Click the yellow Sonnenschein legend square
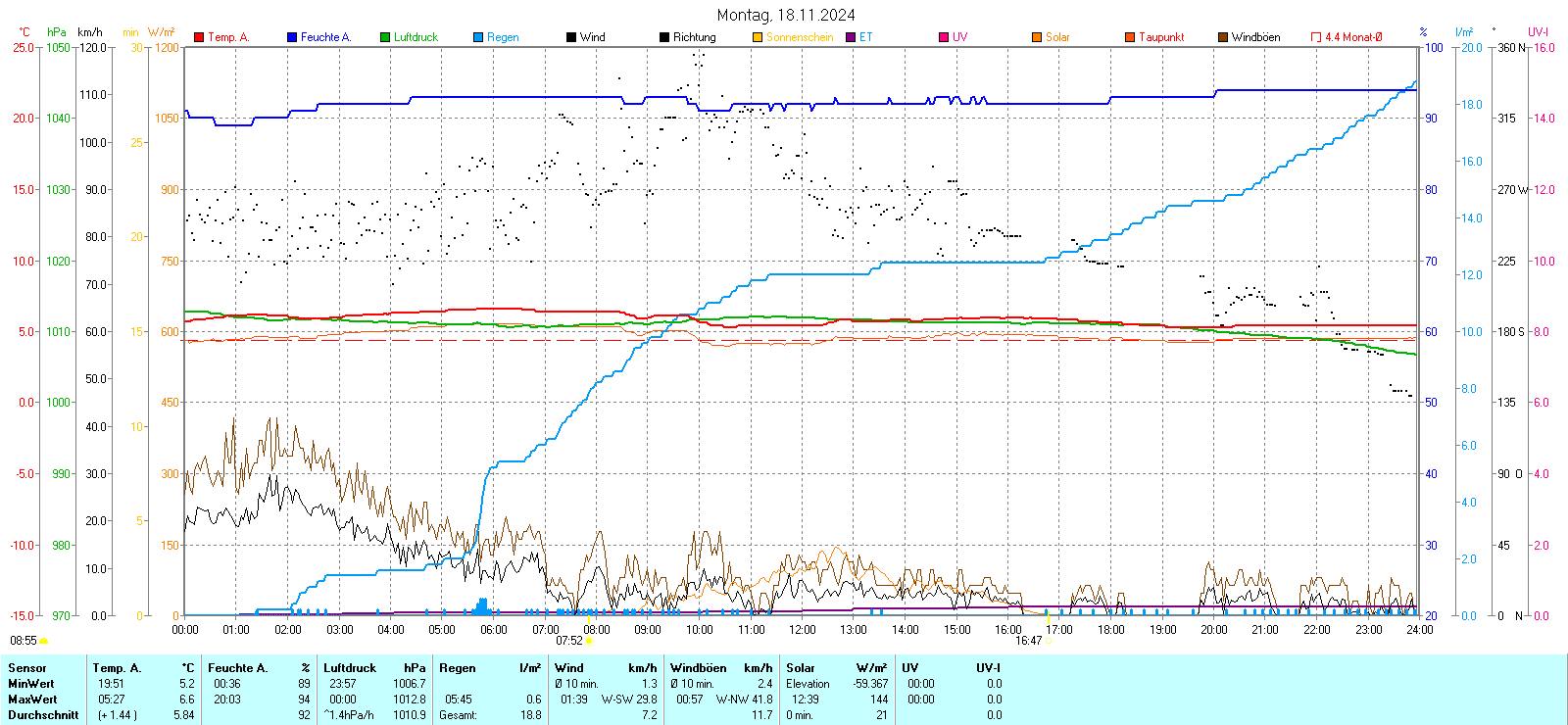 [758, 37]
